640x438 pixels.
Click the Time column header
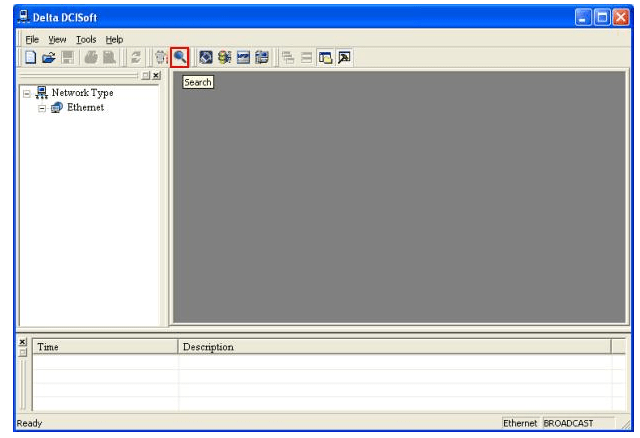tap(48, 347)
